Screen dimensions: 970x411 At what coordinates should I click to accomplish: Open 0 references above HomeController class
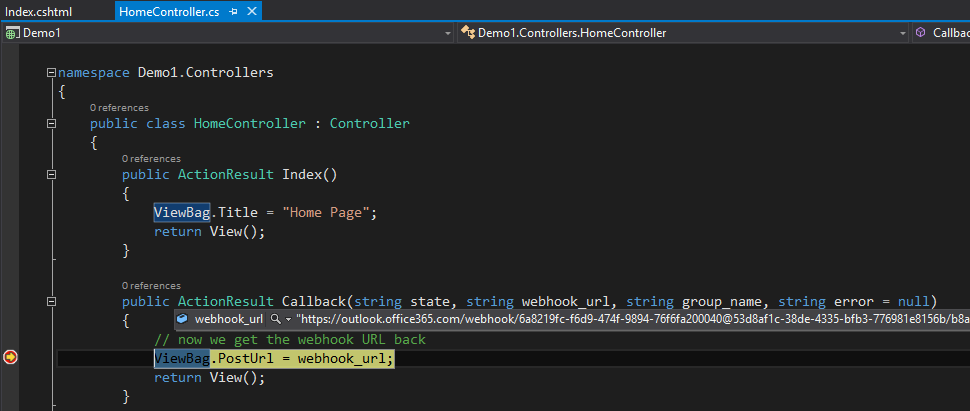click(119, 108)
